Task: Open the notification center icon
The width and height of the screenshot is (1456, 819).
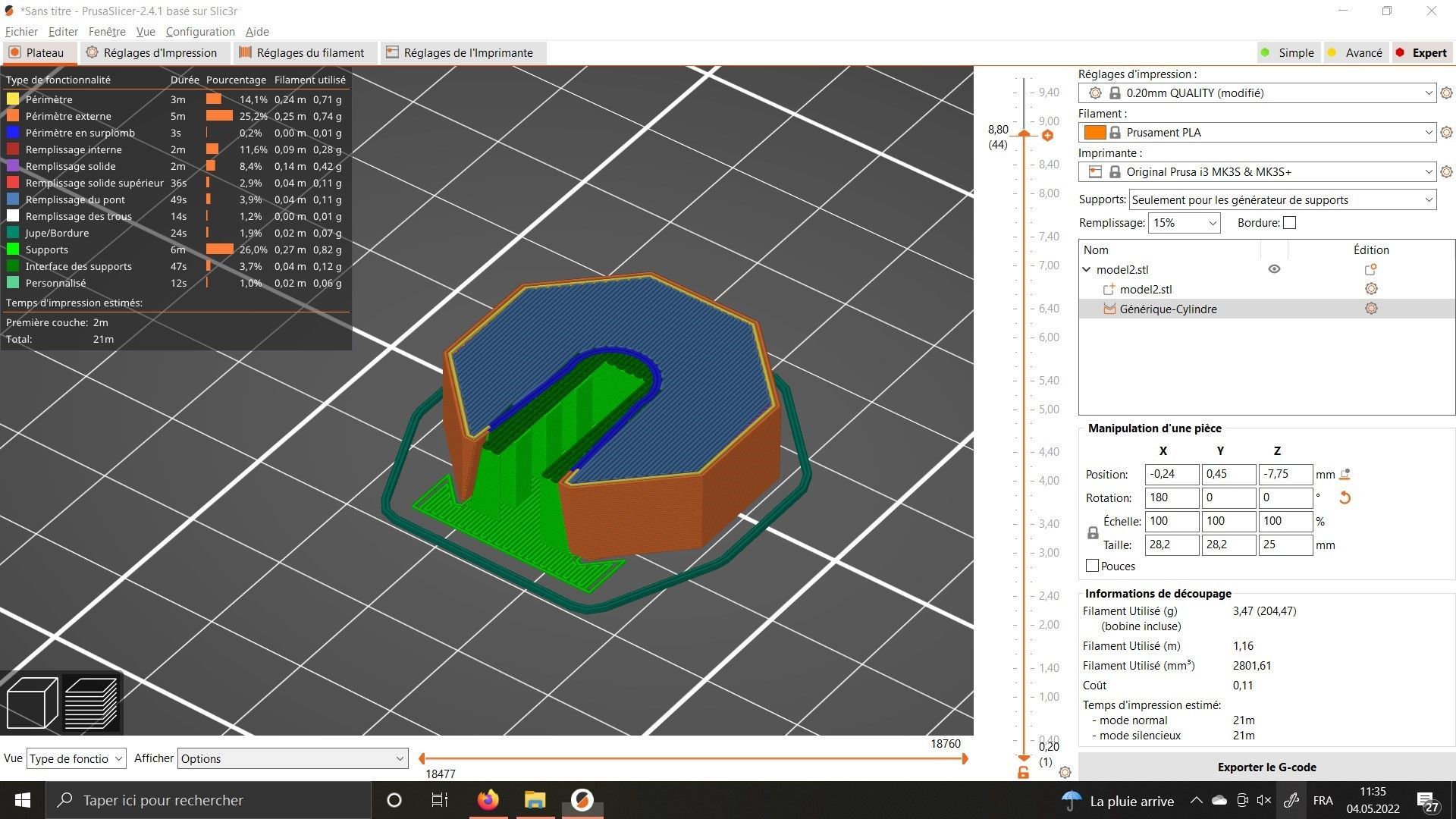Action: tap(1428, 802)
